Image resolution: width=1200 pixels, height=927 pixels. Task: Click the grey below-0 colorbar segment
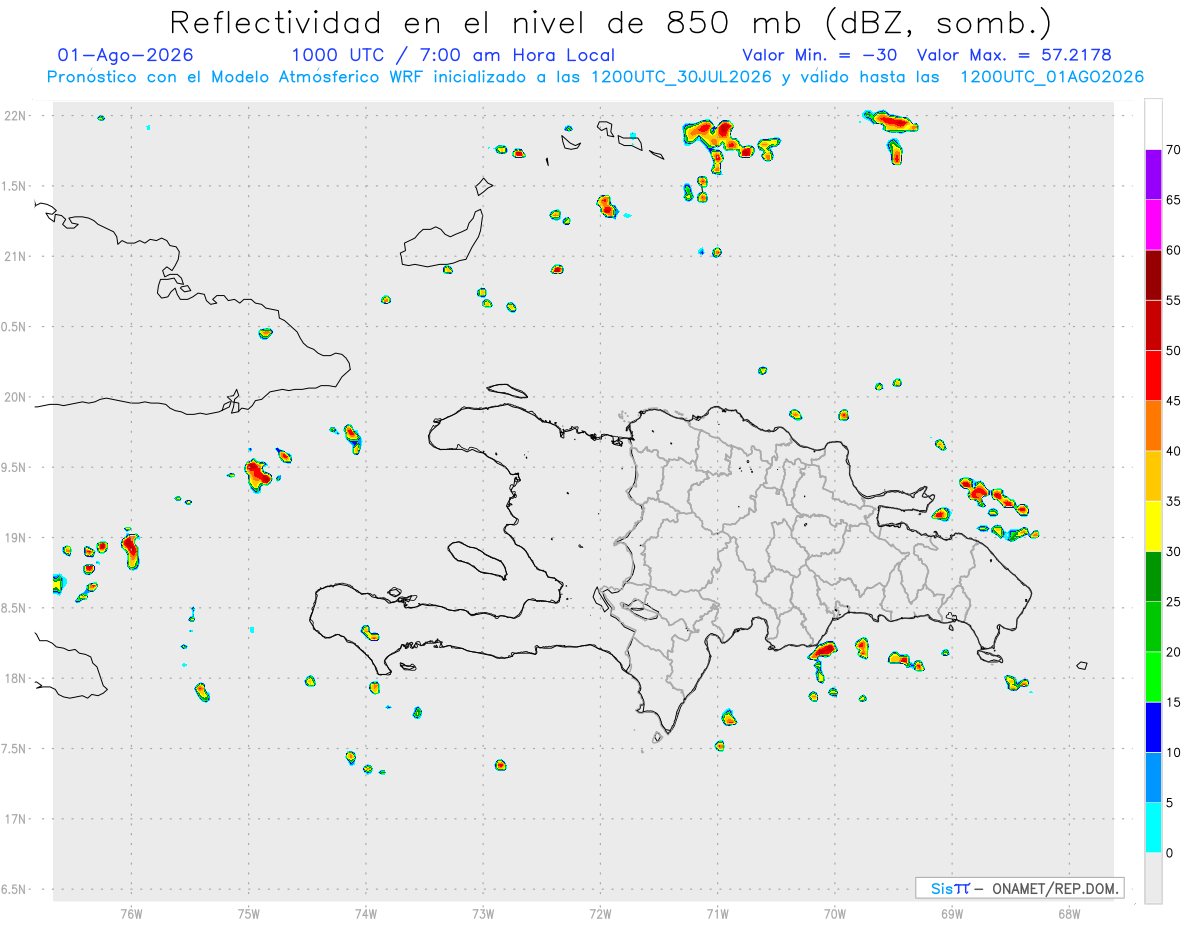(x=1153, y=878)
